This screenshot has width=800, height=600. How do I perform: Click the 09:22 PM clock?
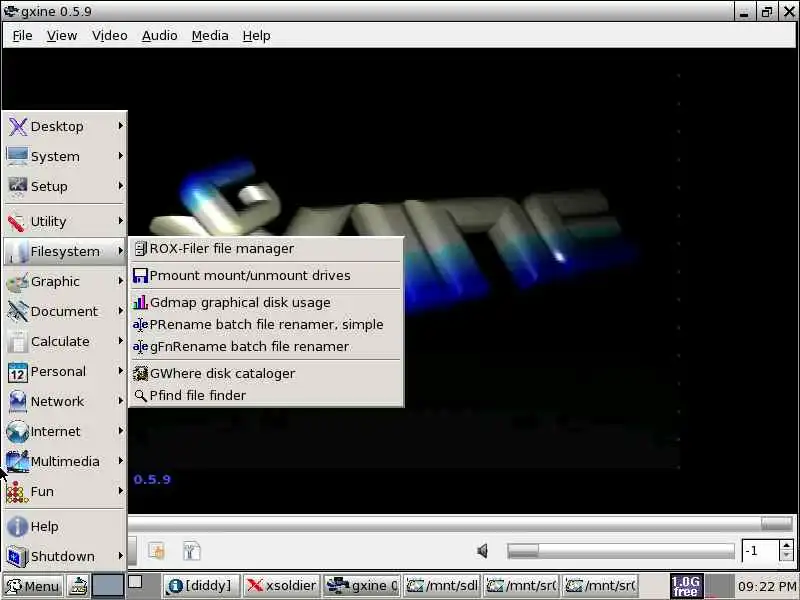coord(767,587)
